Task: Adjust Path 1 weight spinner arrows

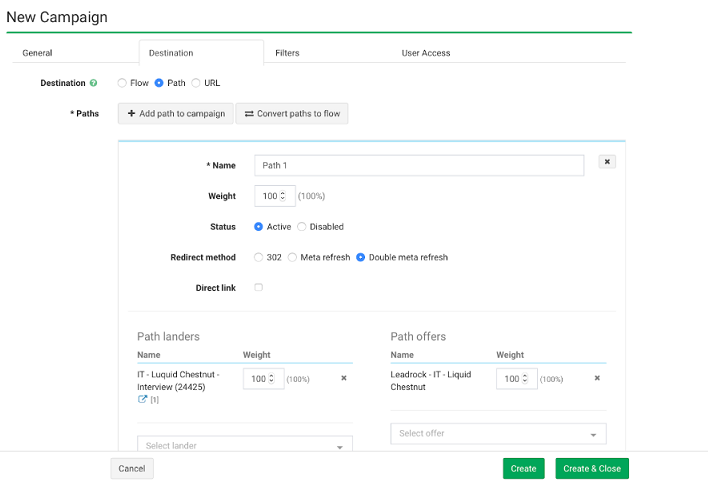Action: (x=283, y=196)
